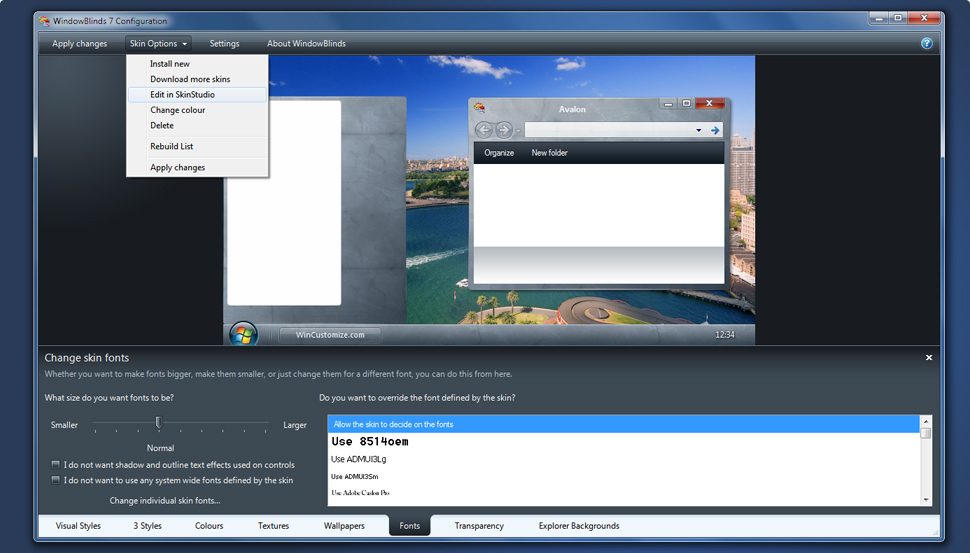Click Apply changes in the top toolbar

[x=79, y=43]
